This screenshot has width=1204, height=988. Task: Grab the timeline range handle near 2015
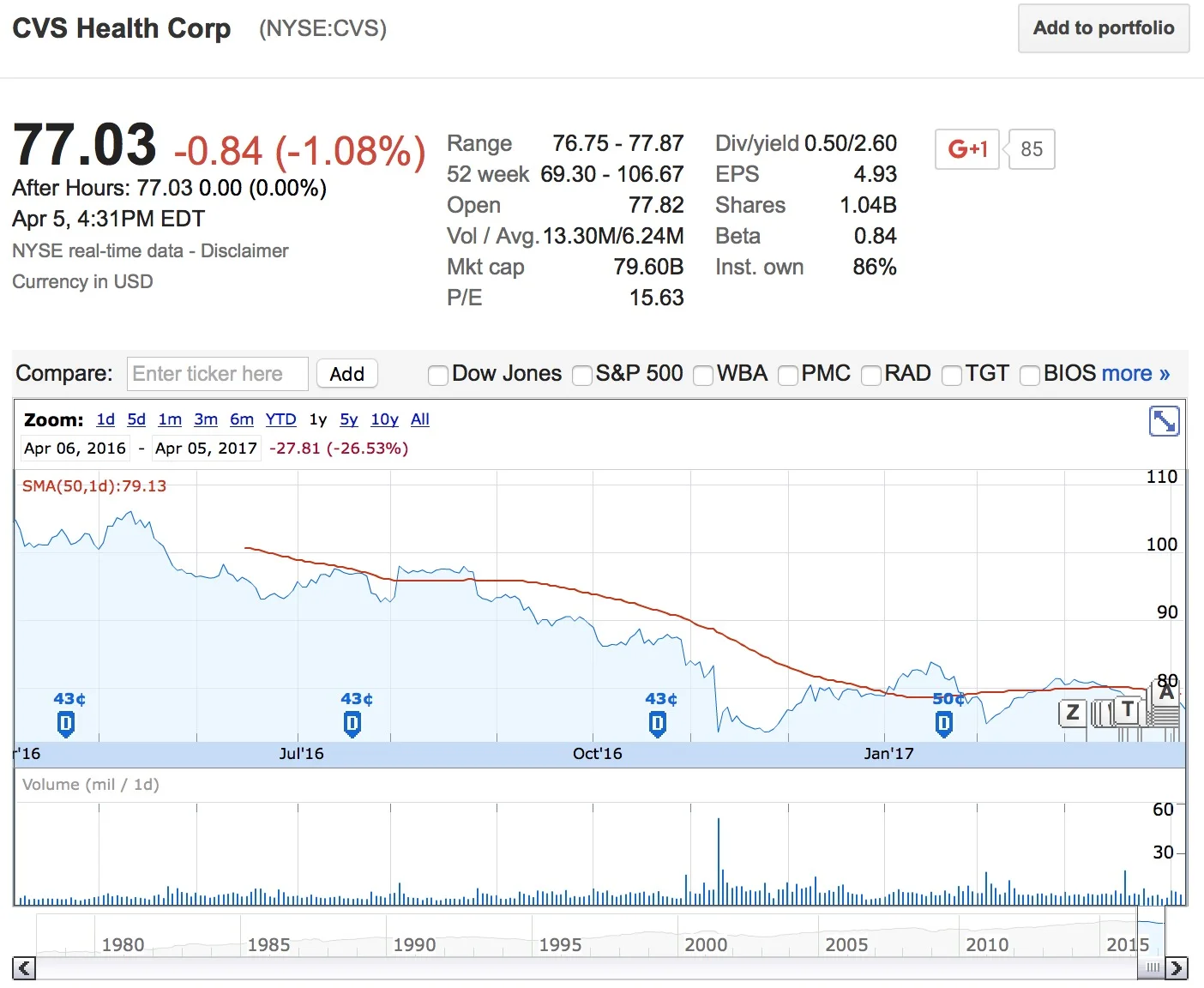coord(1152,967)
